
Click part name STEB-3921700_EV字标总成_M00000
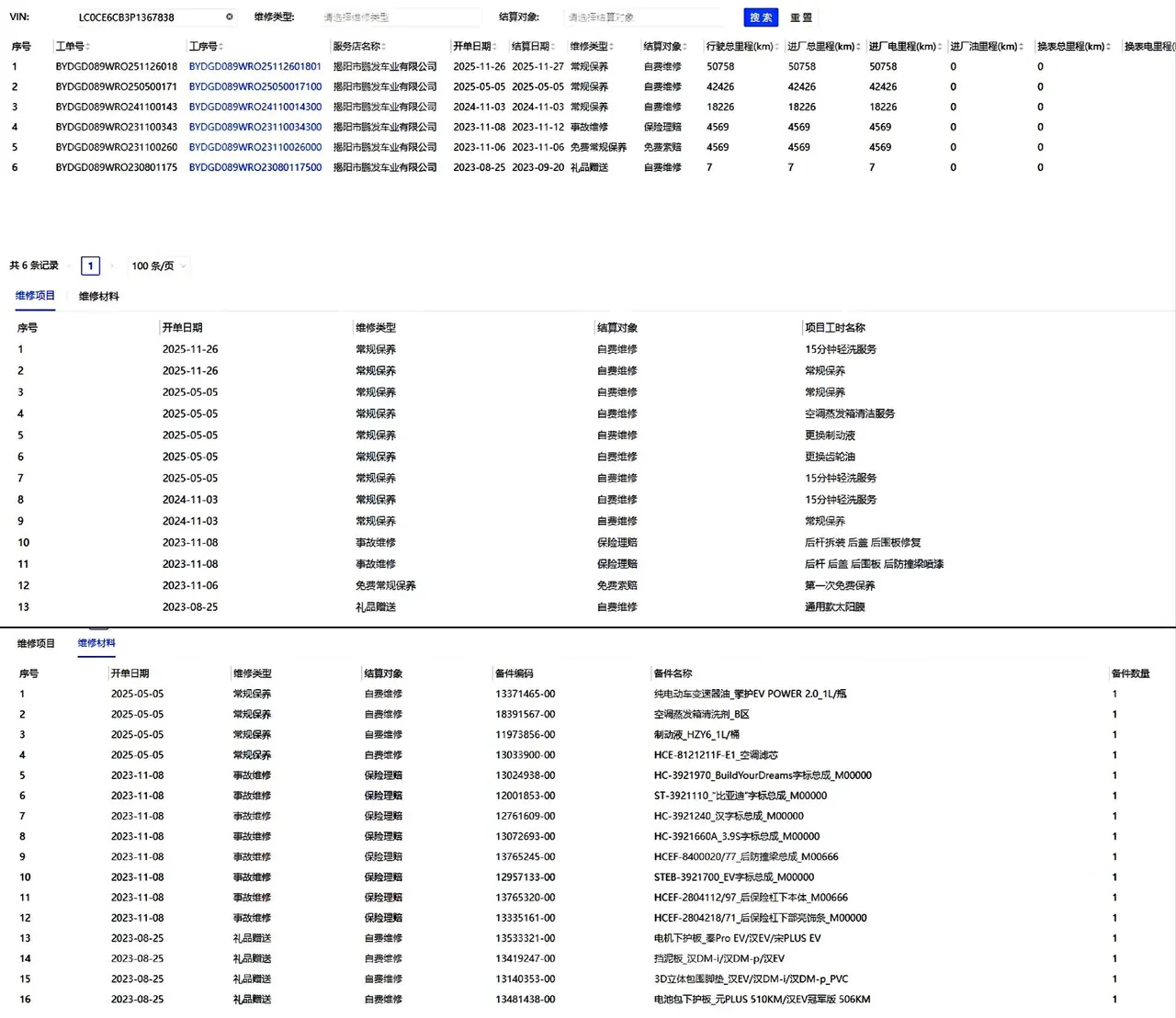(x=734, y=877)
